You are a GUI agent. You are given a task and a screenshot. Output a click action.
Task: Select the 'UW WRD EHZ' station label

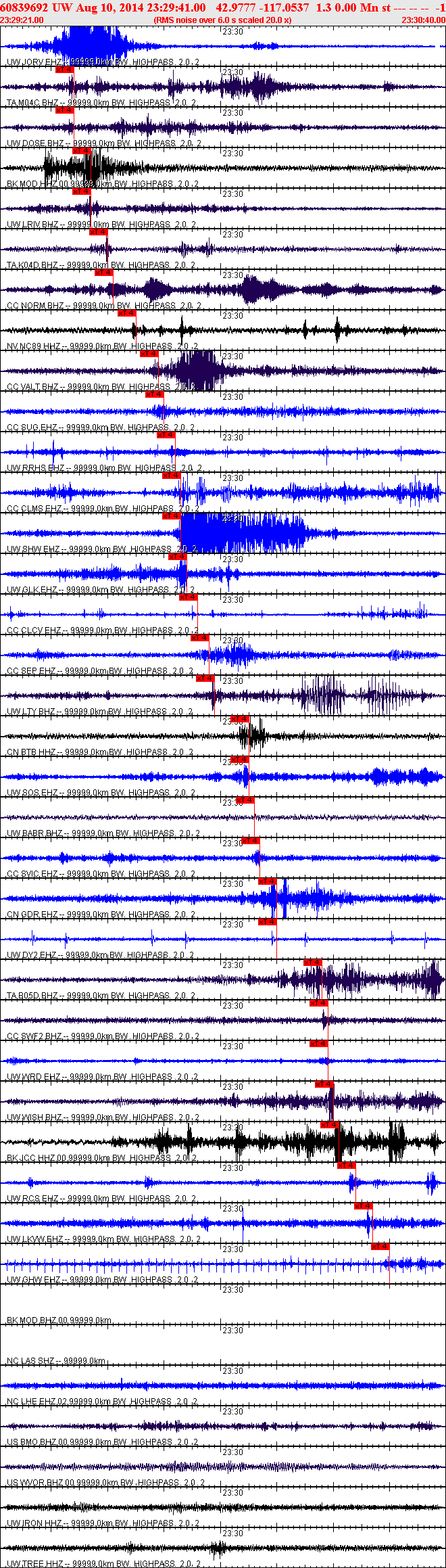coord(32,1077)
